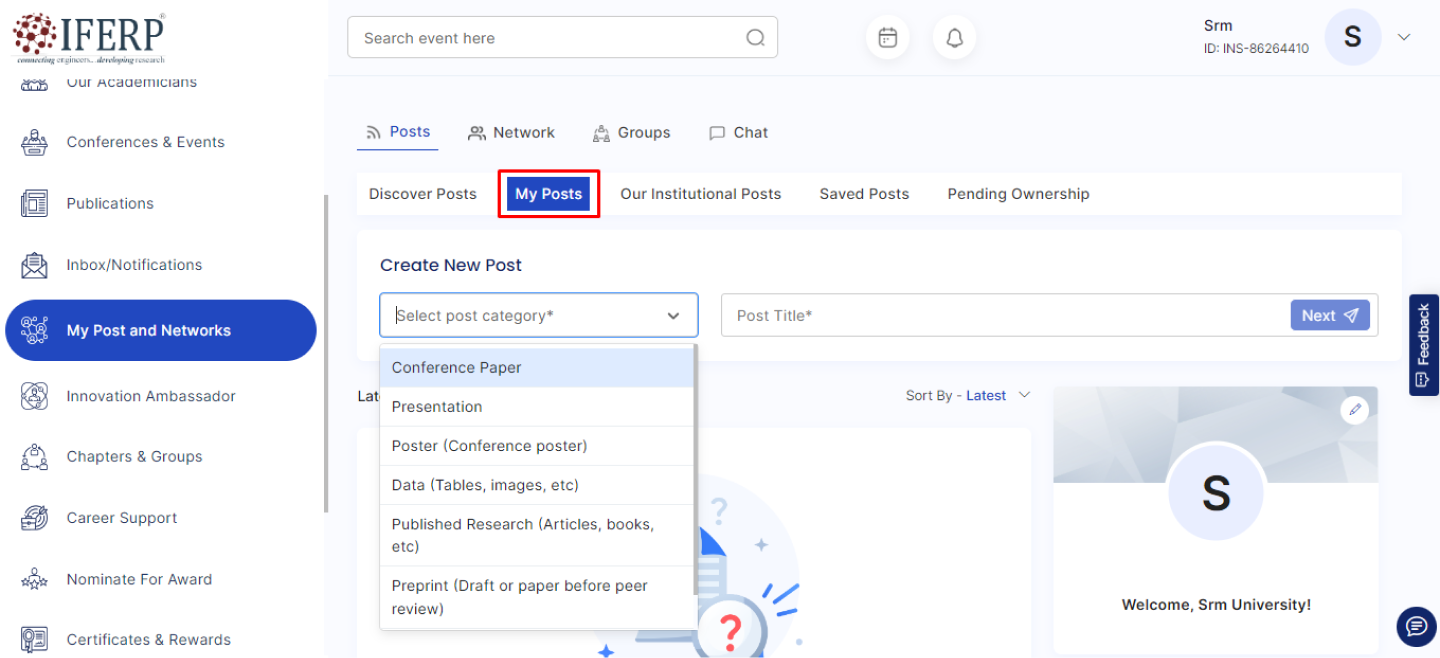The height and width of the screenshot is (658, 1440).
Task: Expand the profile account chevron
Action: click(x=1404, y=38)
